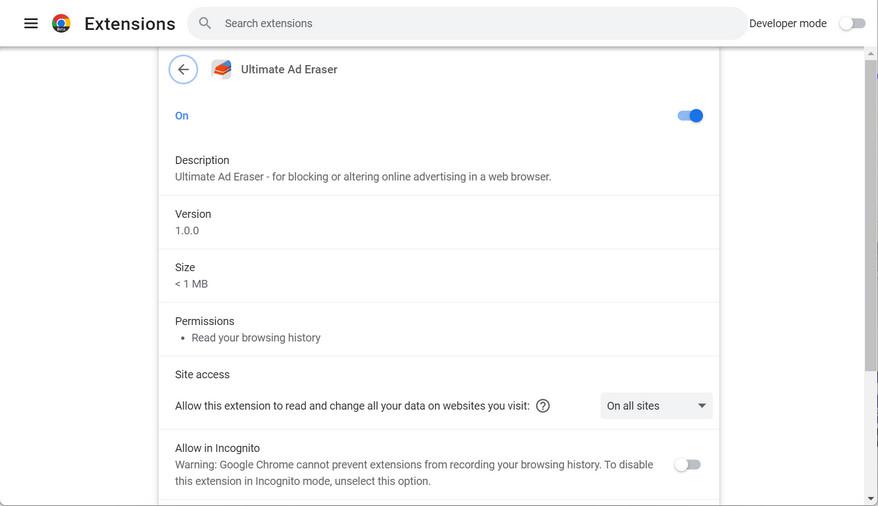This screenshot has width=878, height=506.
Task: Click the Chrome logo icon
Action: coord(61,23)
